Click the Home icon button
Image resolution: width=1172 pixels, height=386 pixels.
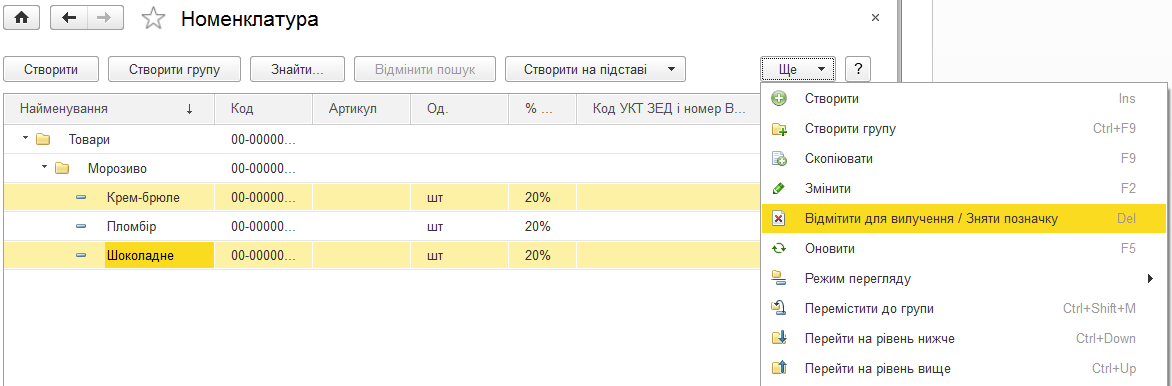22,18
